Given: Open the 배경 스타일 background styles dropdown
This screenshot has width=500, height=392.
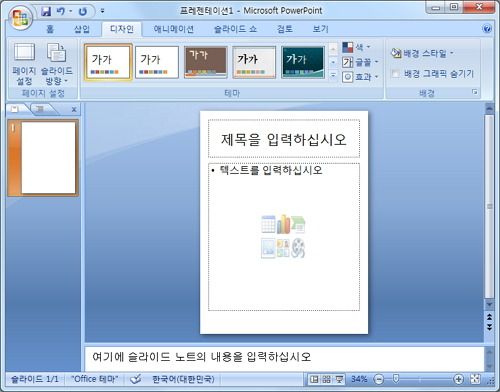Looking at the screenshot, I should 422,53.
